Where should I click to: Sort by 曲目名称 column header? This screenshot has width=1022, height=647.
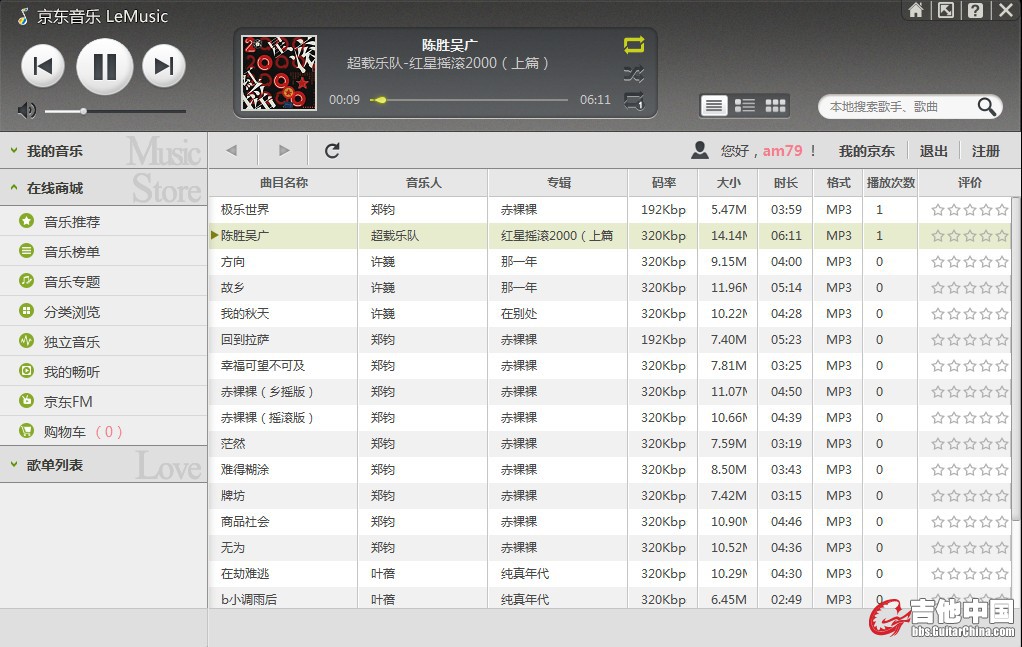click(284, 183)
